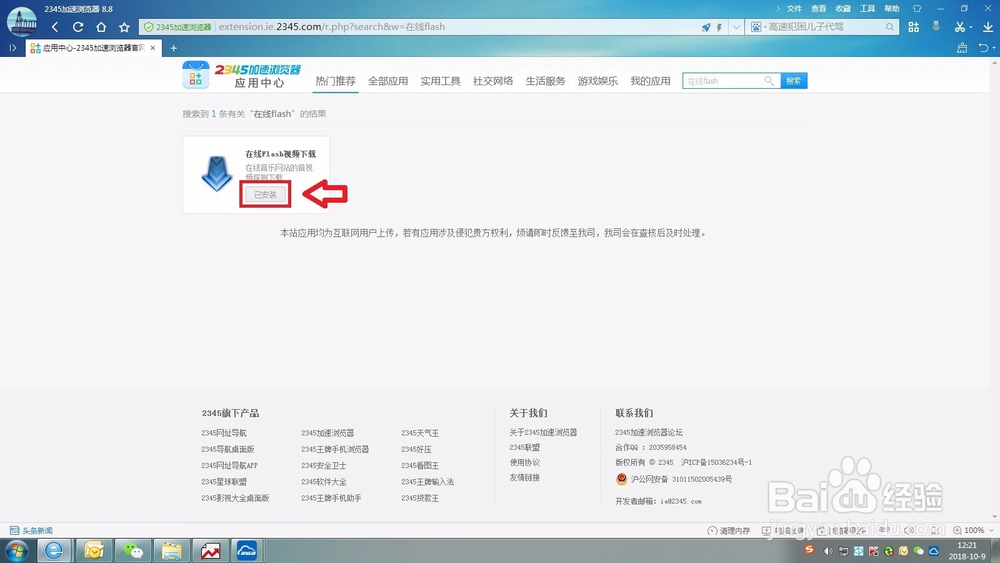The image size is (1000, 563).
Task: Open file explorer folder in taskbar
Action: (172, 550)
